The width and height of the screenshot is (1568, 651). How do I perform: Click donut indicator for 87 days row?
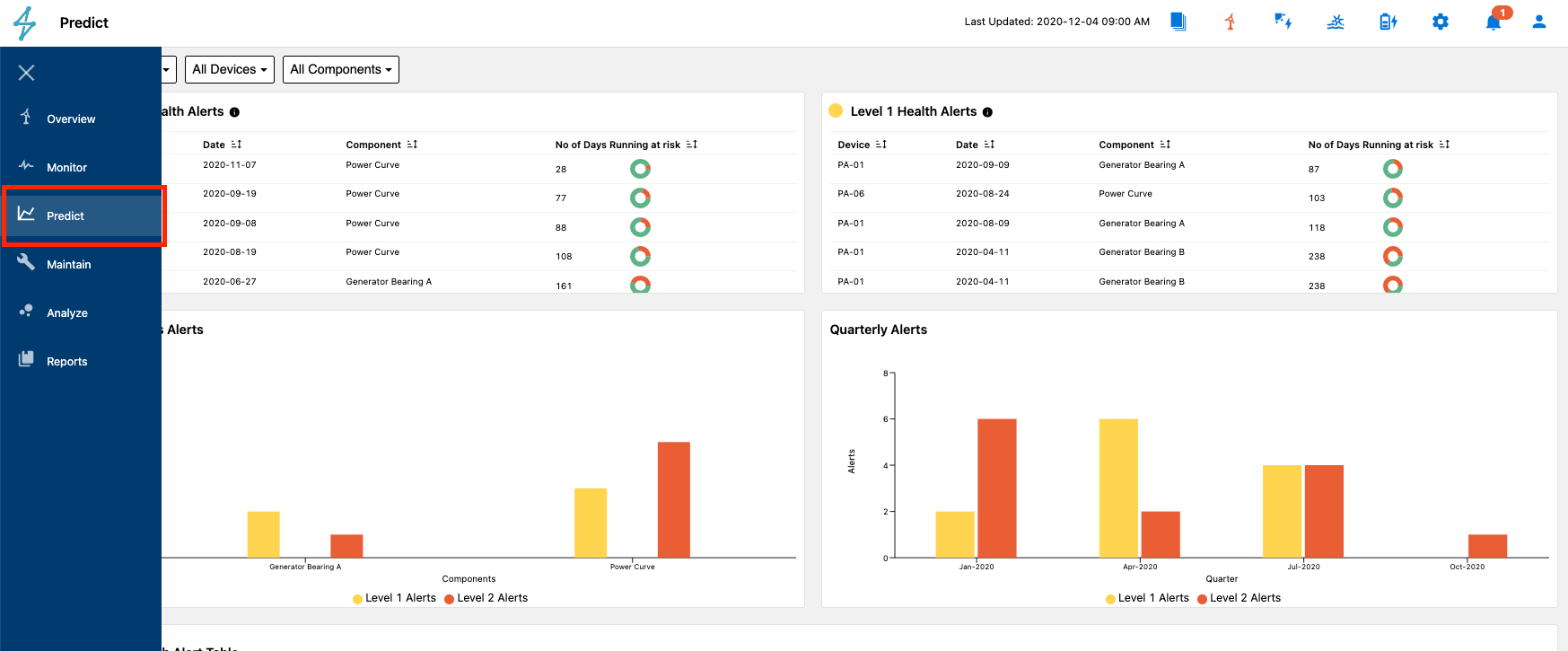[x=1393, y=169]
